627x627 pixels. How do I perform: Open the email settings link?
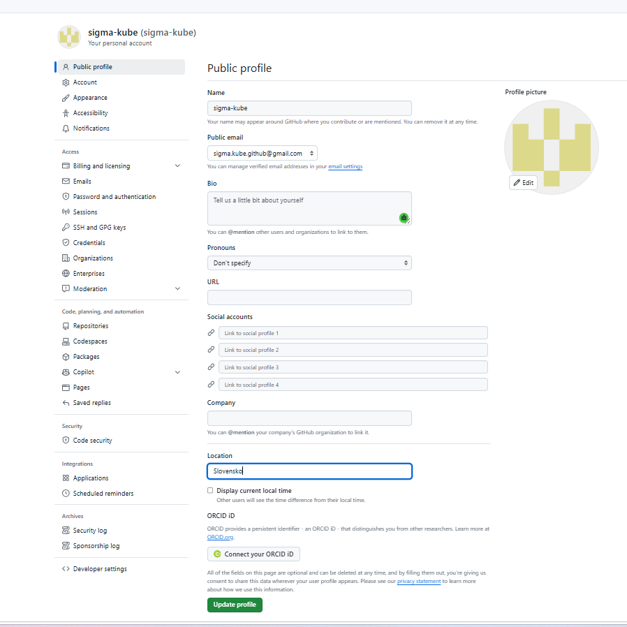click(345, 166)
